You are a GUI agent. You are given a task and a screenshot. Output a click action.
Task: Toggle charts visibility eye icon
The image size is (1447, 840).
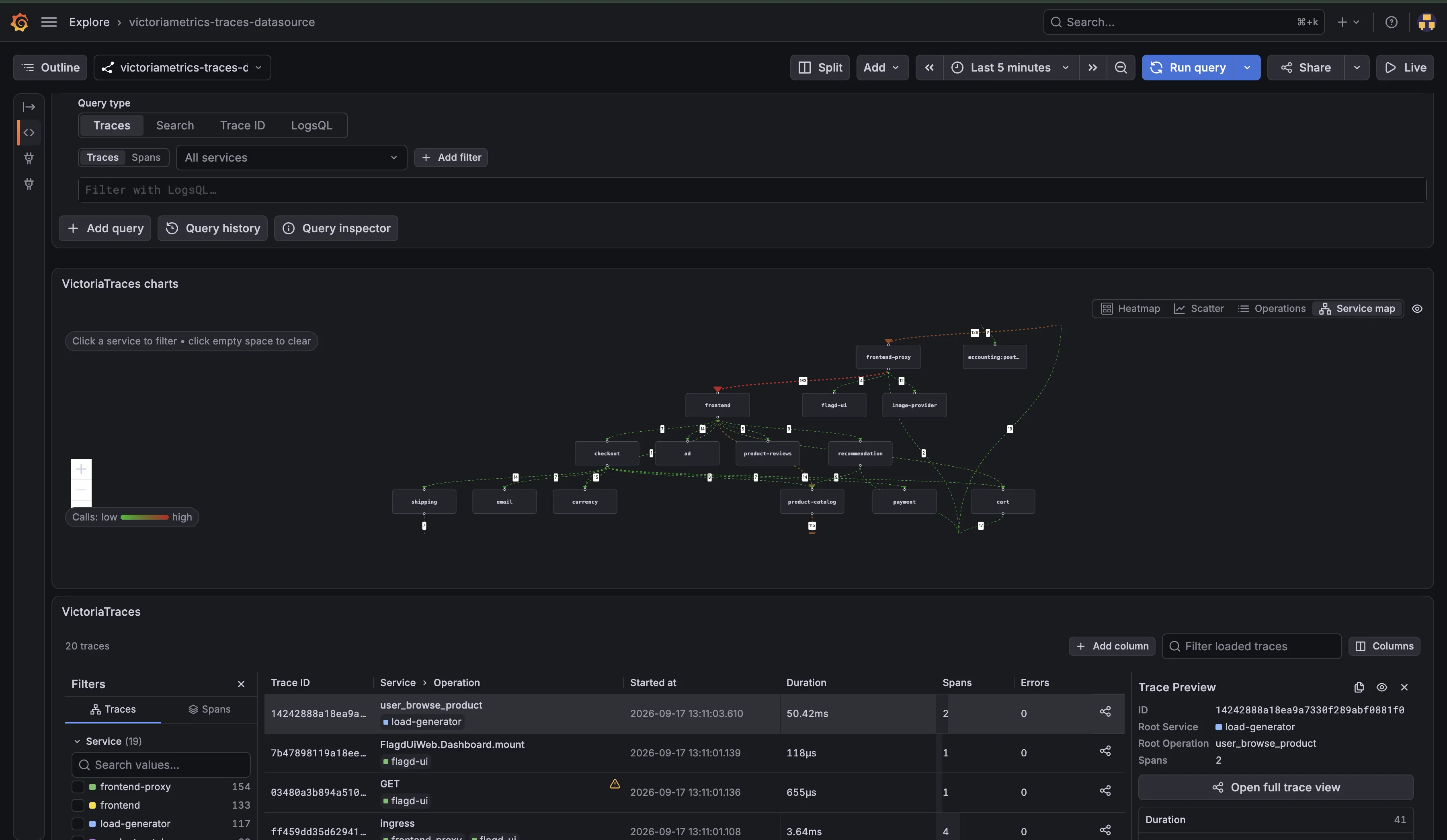pyautogui.click(x=1417, y=309)
